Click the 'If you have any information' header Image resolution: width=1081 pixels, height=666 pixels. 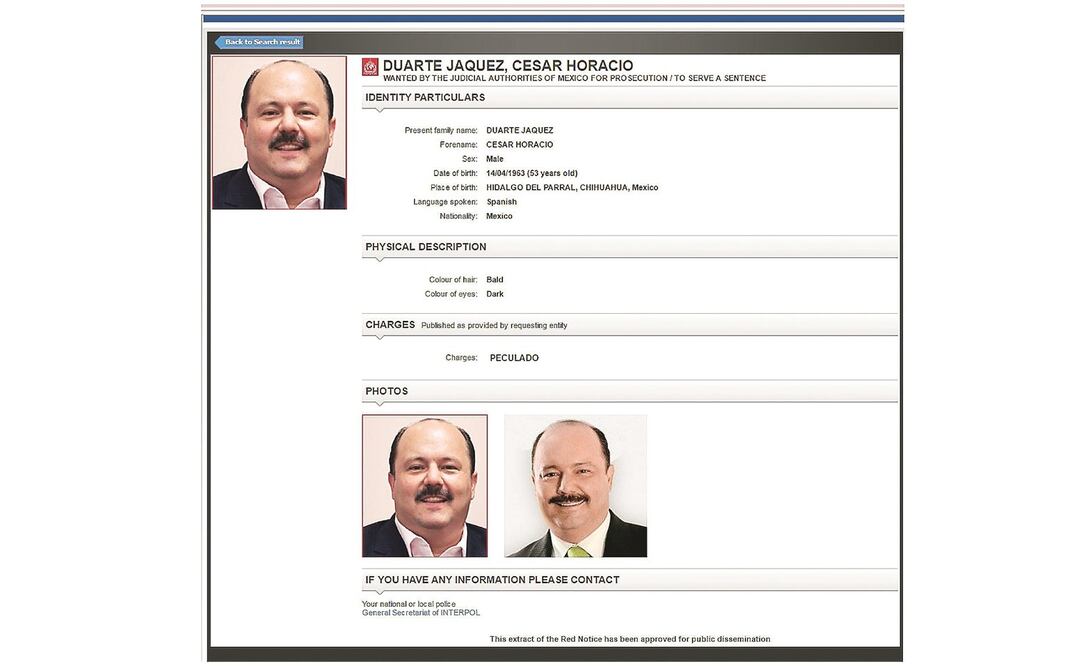492,580
